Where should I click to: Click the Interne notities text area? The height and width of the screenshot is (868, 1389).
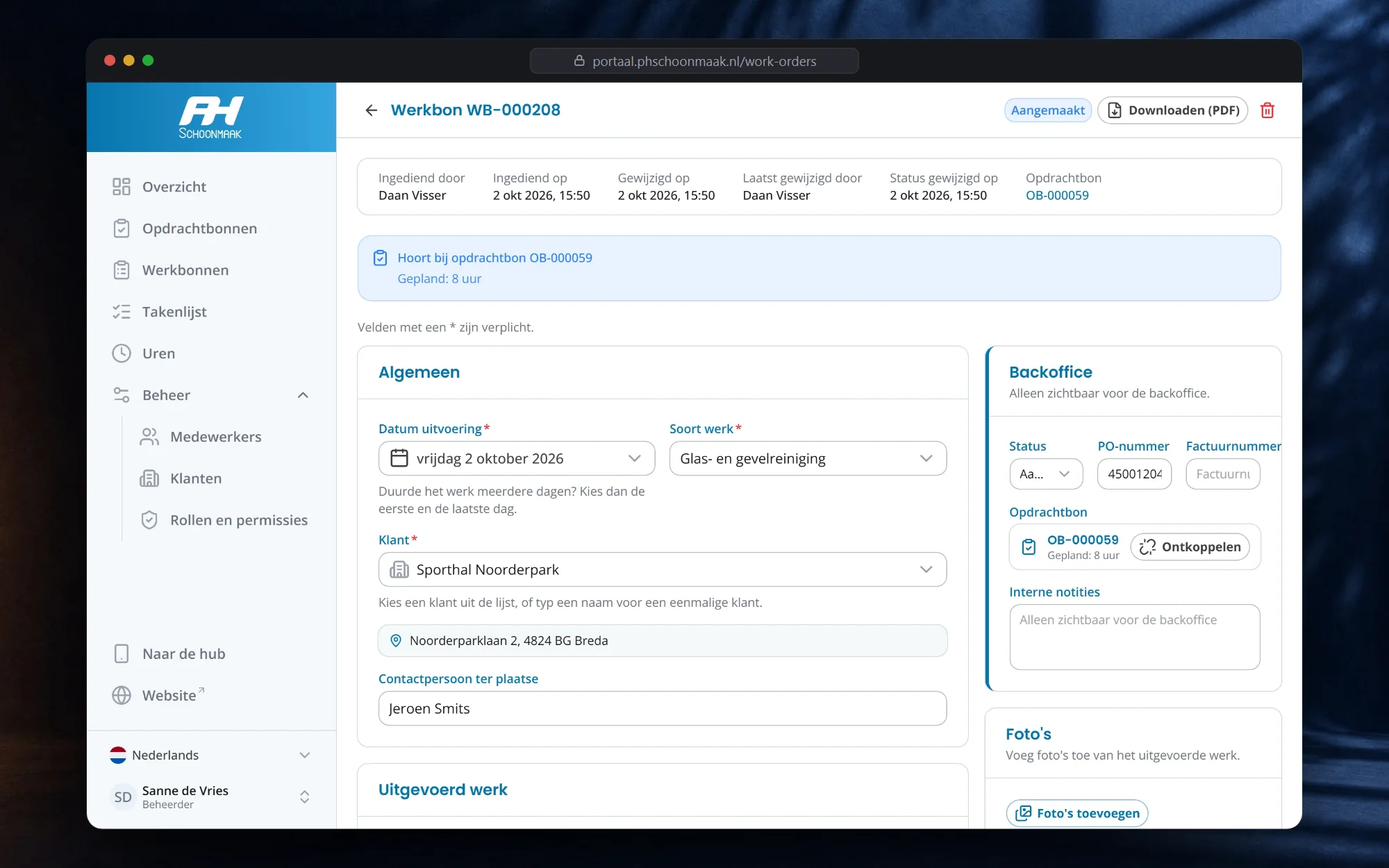(1135, 637)
